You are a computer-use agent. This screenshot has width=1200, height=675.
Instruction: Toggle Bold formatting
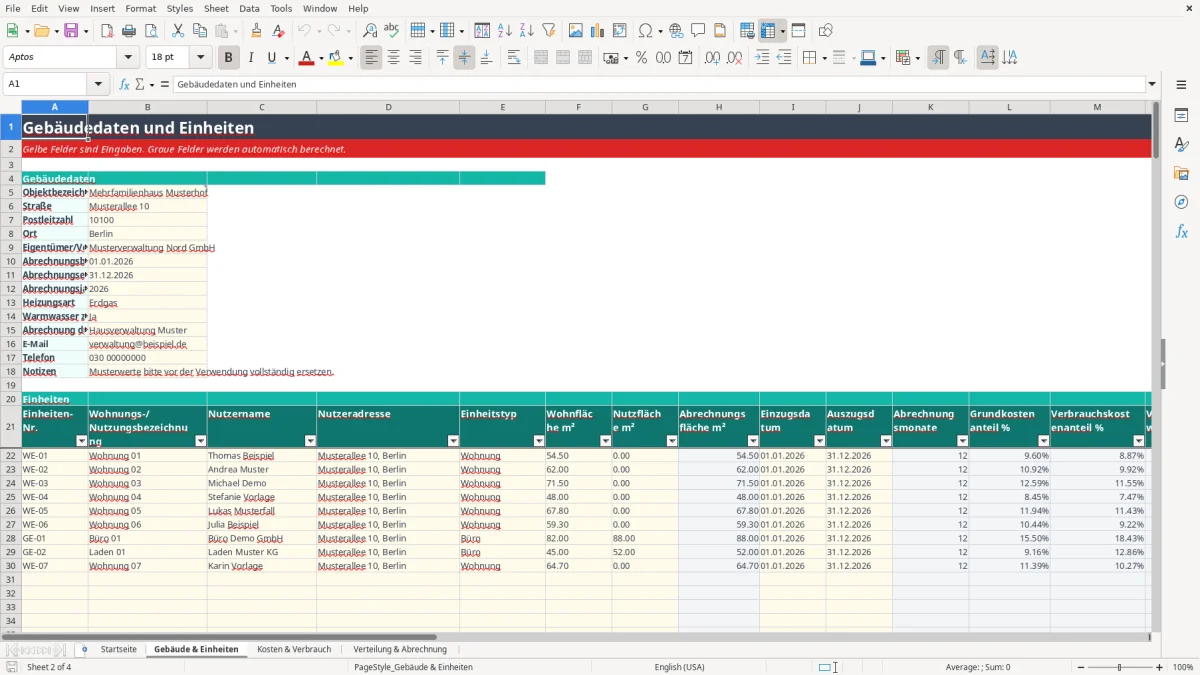tap(228, 58)
